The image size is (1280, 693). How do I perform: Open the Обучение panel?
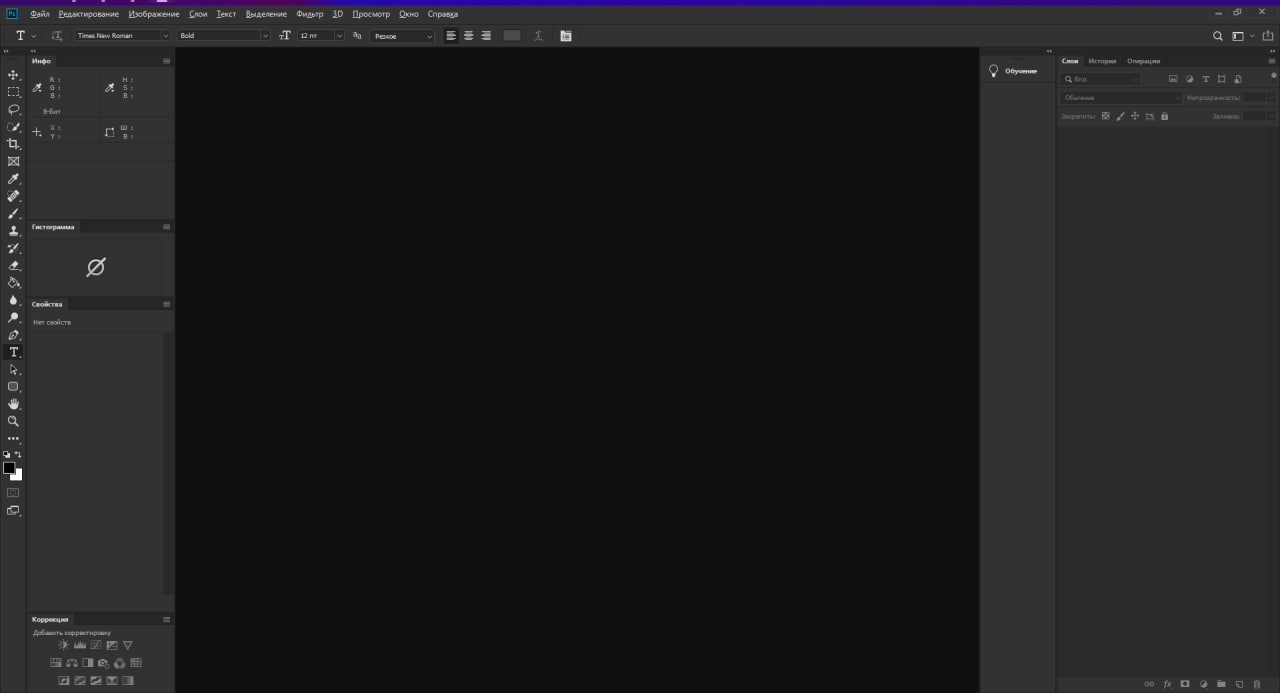(x=1014, y=71)
